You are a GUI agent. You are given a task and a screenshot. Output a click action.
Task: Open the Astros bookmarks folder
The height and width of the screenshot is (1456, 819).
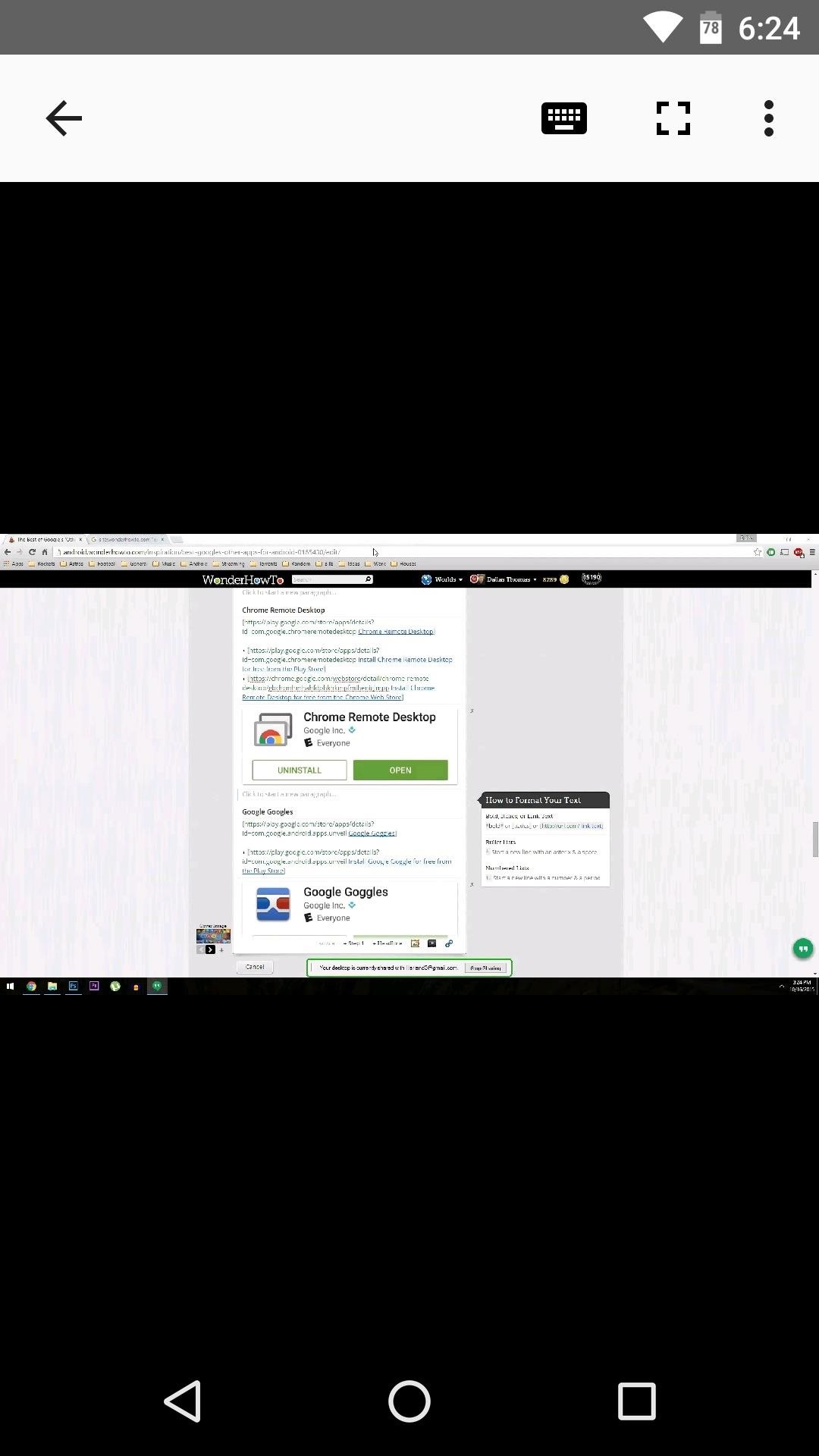point(71,563)
